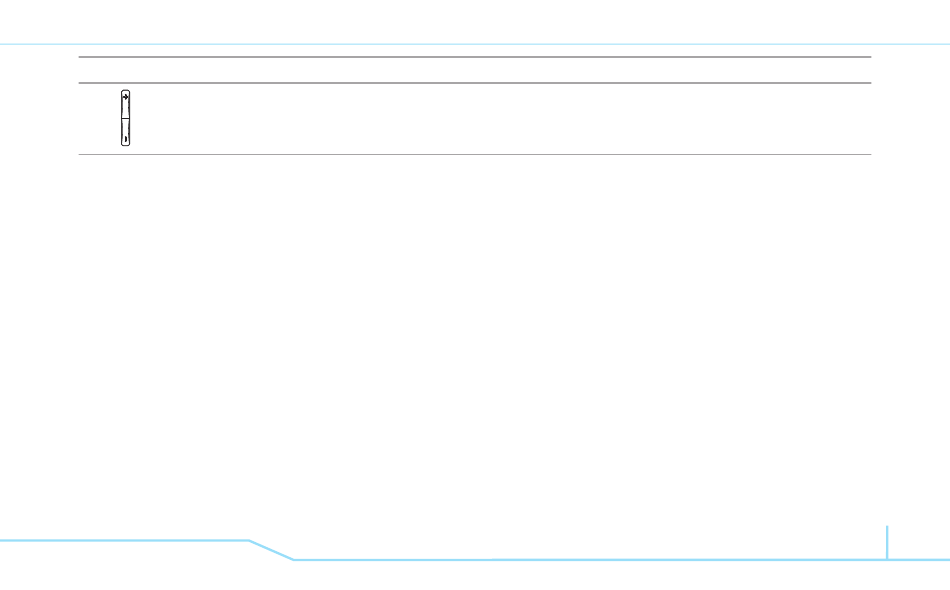
Task: Click the diagonal blue line segment in footer
Action: [271, 550]
